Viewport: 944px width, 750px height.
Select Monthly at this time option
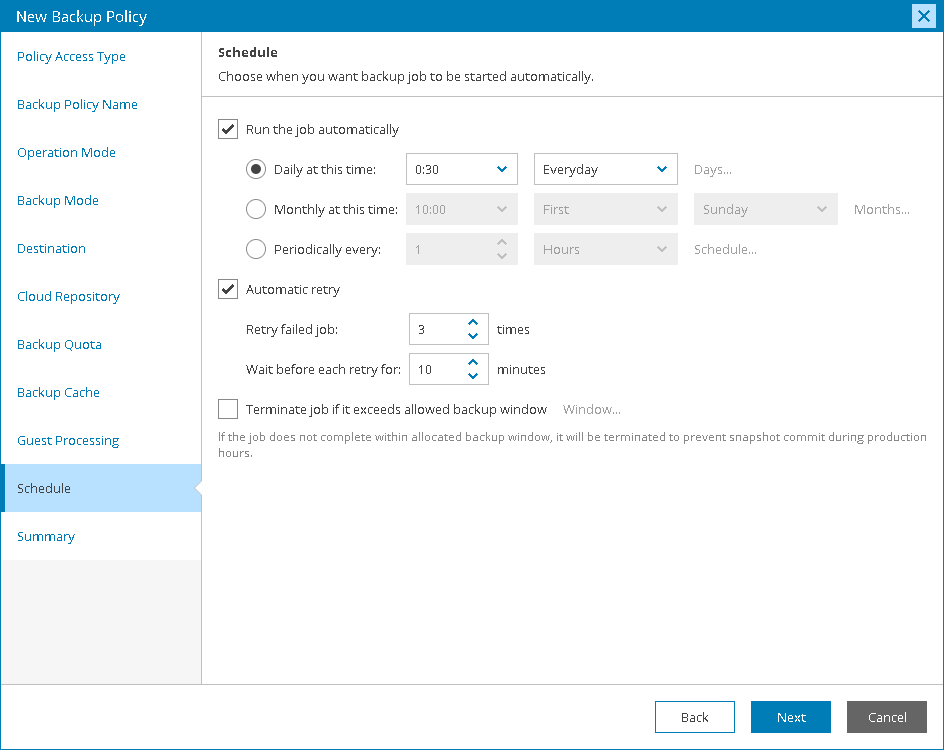[x=256, y=209]
